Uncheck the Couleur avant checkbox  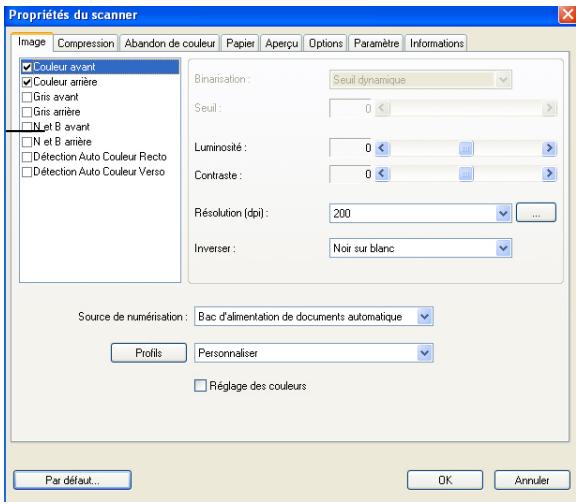coord(27,67)
